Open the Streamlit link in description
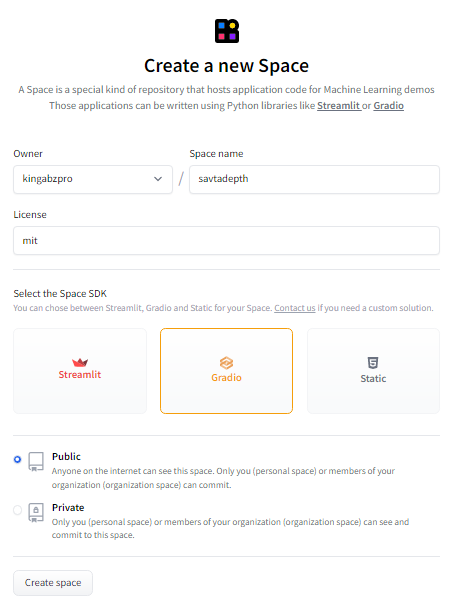Image resolution: width=456 pixels, height=604 pixels. pos(339,106)
